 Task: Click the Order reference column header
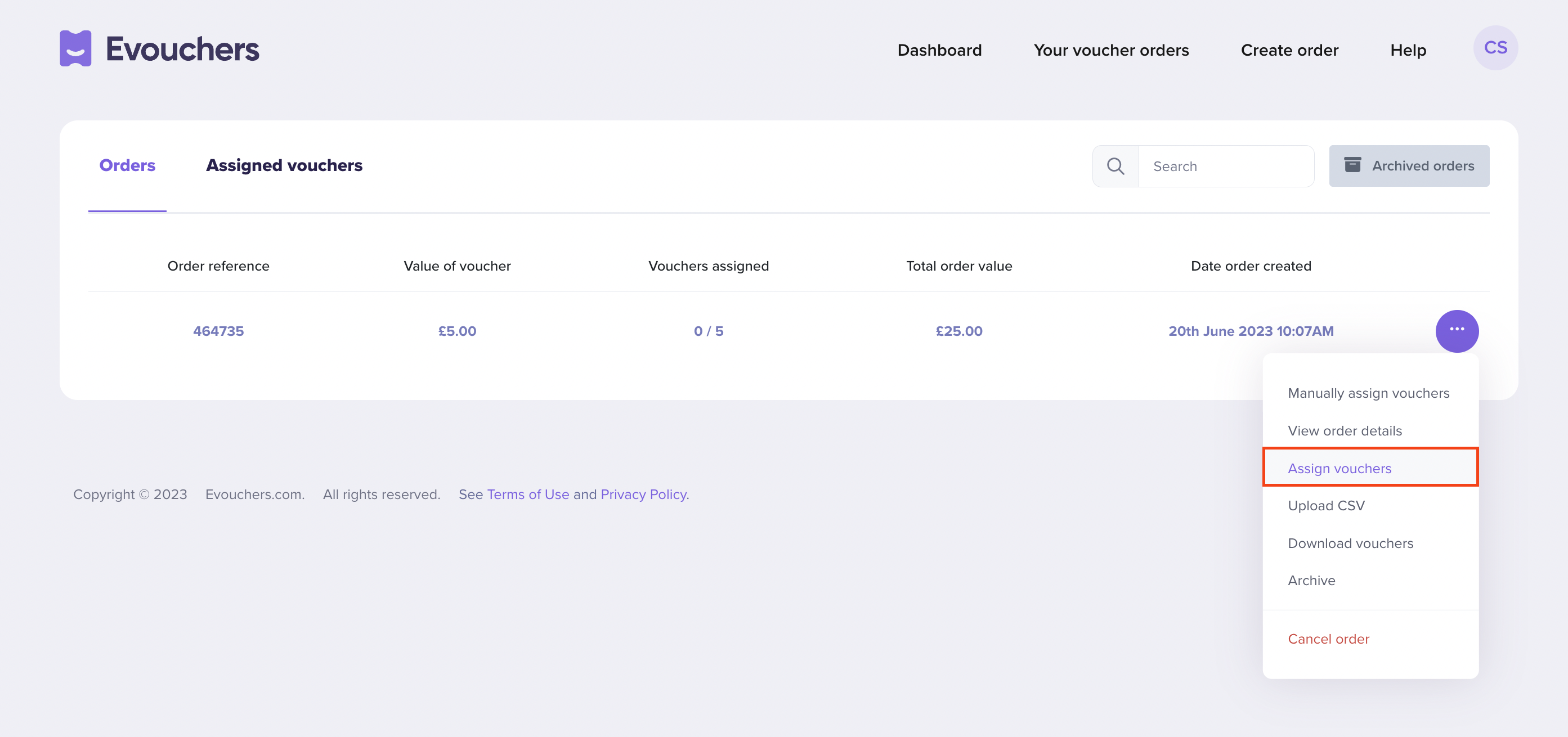(218, 266)
